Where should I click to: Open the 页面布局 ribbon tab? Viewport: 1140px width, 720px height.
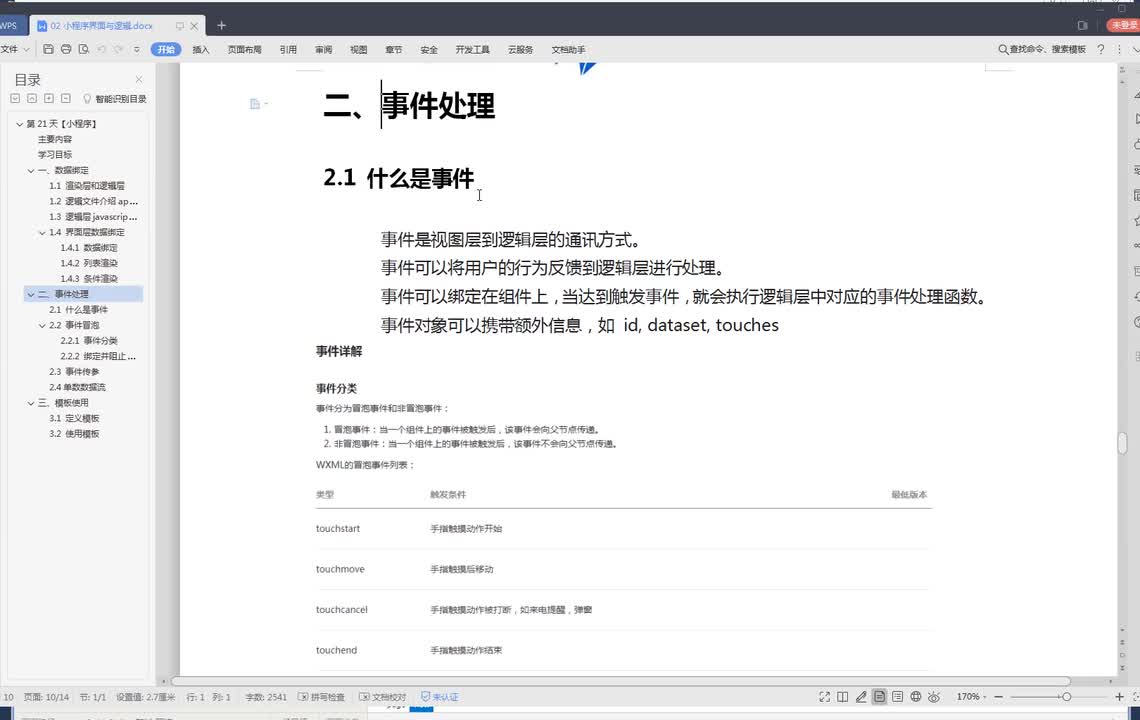[244, 49]
